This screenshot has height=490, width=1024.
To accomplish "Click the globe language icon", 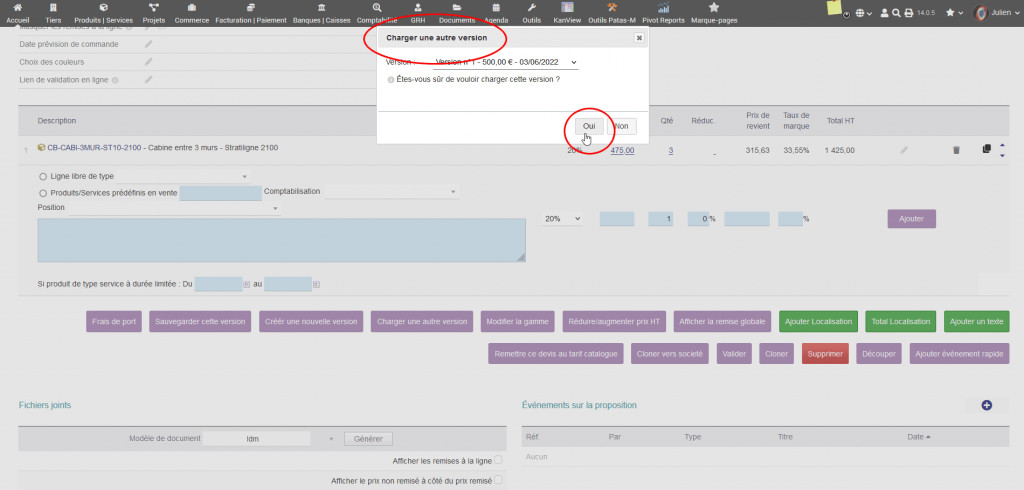I will 861,13.
